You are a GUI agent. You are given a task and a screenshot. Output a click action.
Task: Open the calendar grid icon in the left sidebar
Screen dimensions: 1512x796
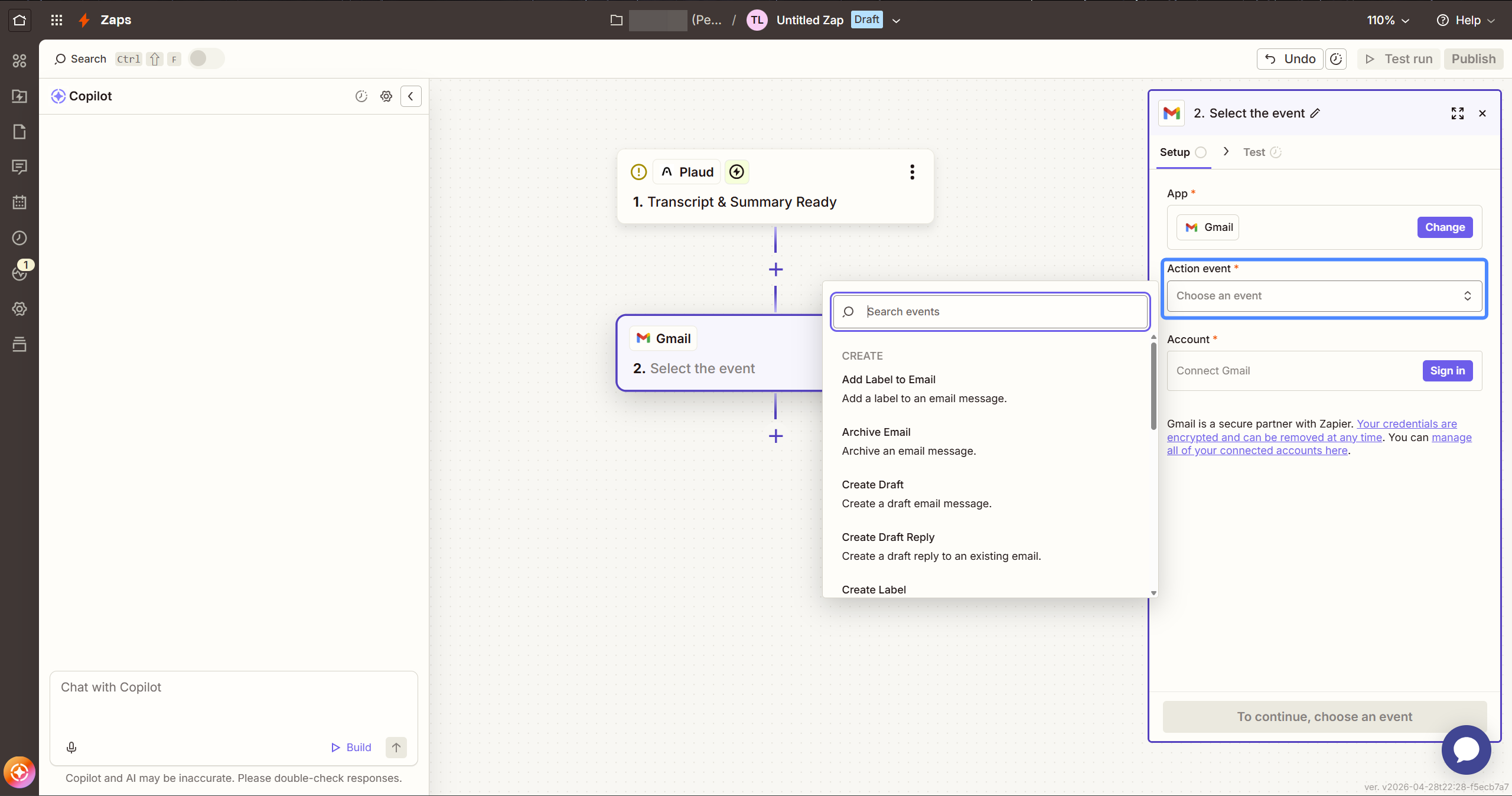click(19, 203)
